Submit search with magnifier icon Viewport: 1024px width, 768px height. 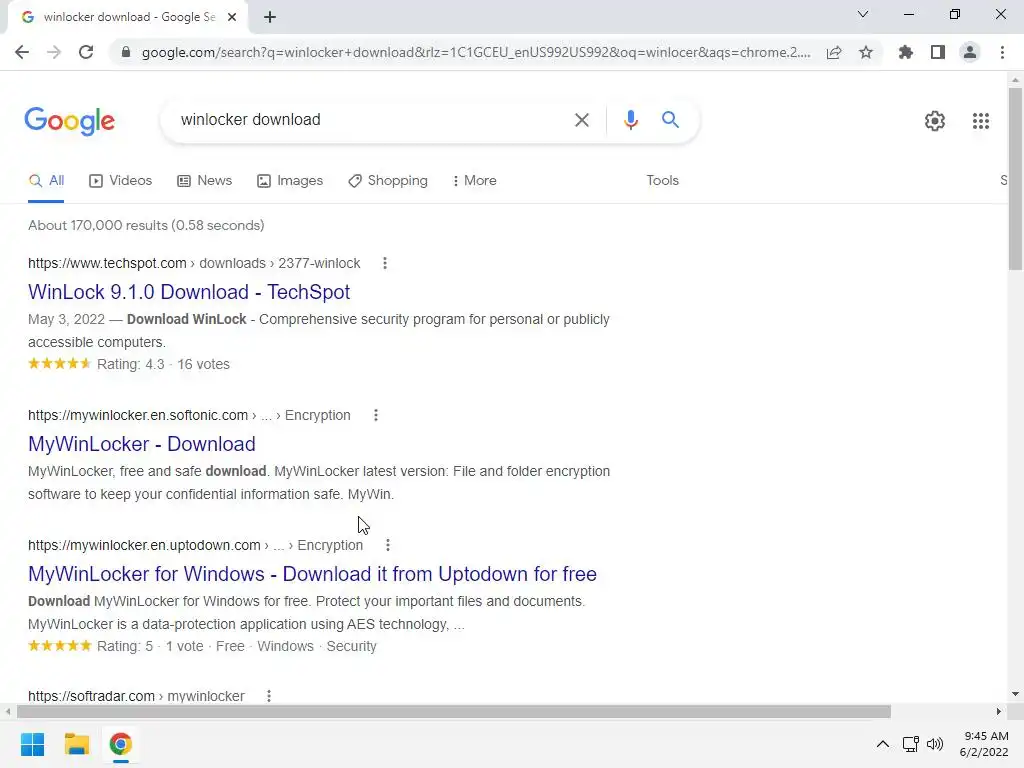click(x=671, y=120)
